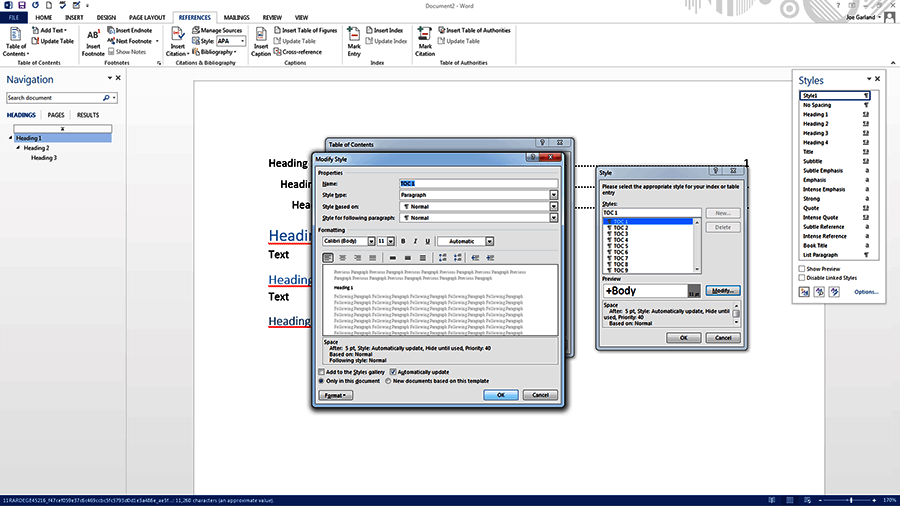Click OK in Modify Style dialog

501,395
